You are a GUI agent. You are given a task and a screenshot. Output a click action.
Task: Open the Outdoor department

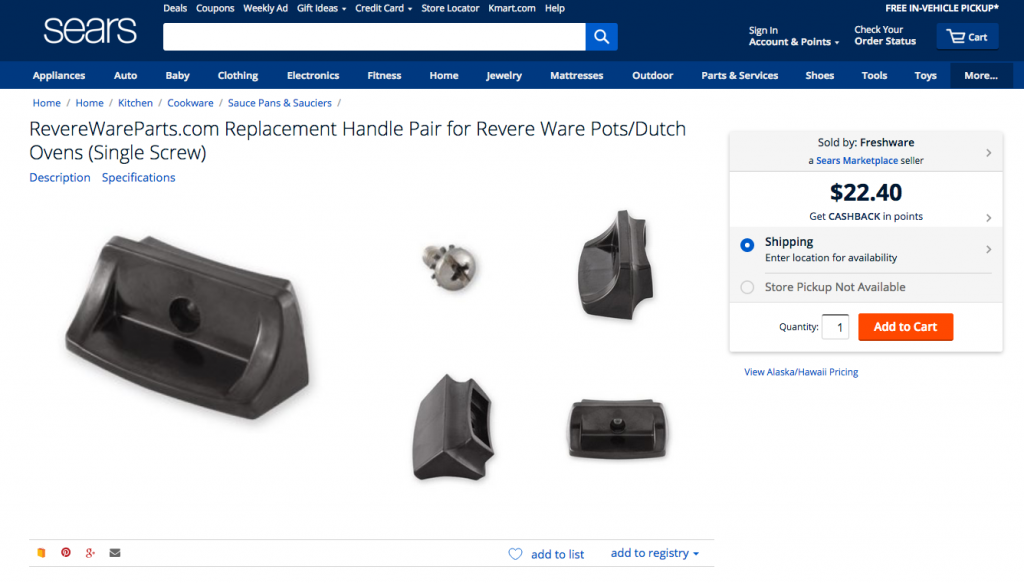(652, 76)
